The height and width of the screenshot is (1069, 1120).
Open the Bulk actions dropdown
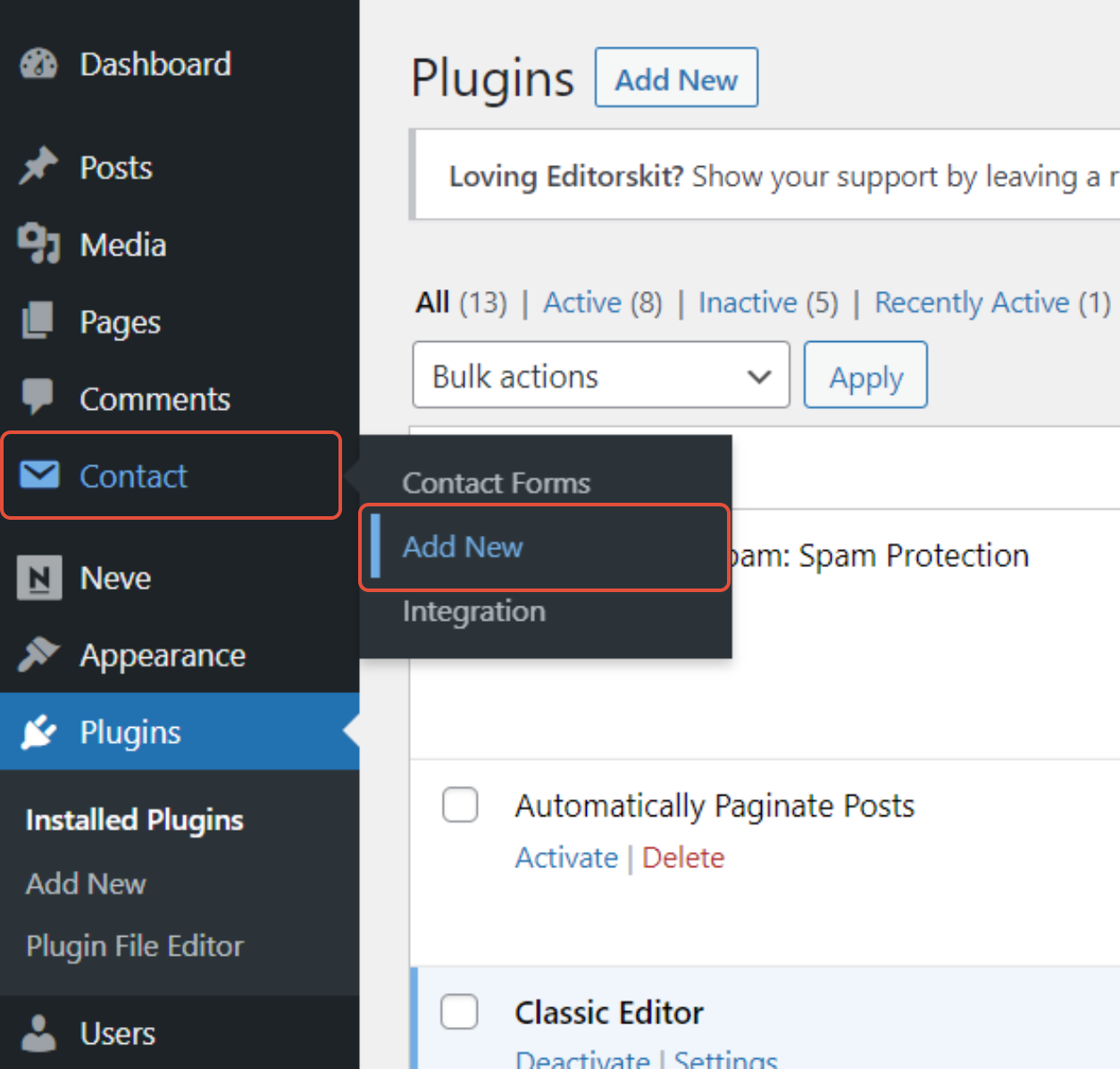click(601, 375)
